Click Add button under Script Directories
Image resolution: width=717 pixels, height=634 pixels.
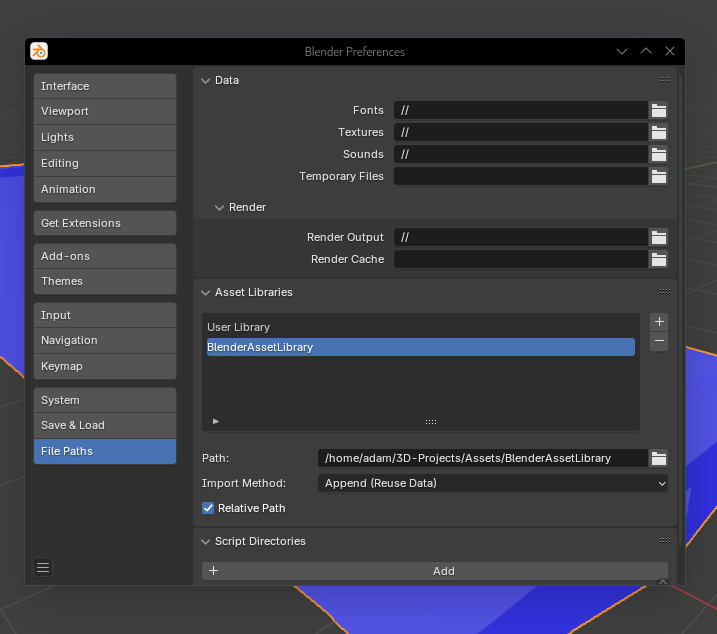click(x=435, y=571)
